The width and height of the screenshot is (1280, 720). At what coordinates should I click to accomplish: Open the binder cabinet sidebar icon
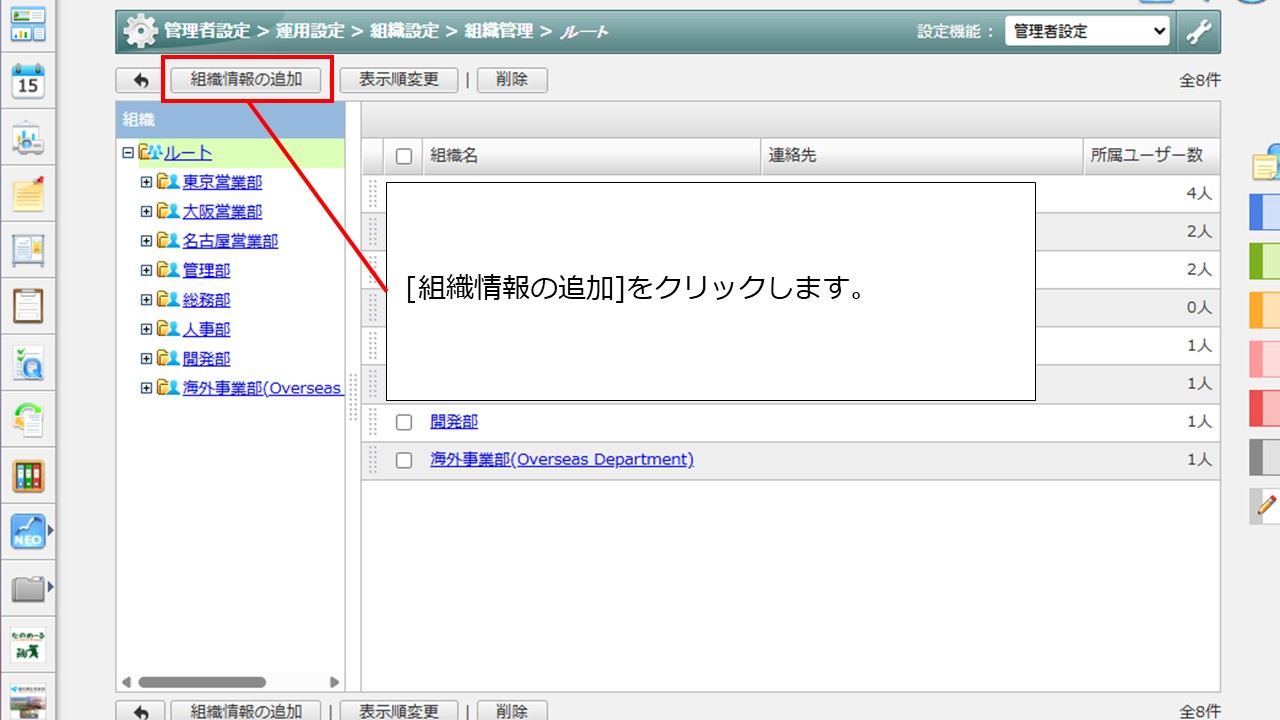28,476
